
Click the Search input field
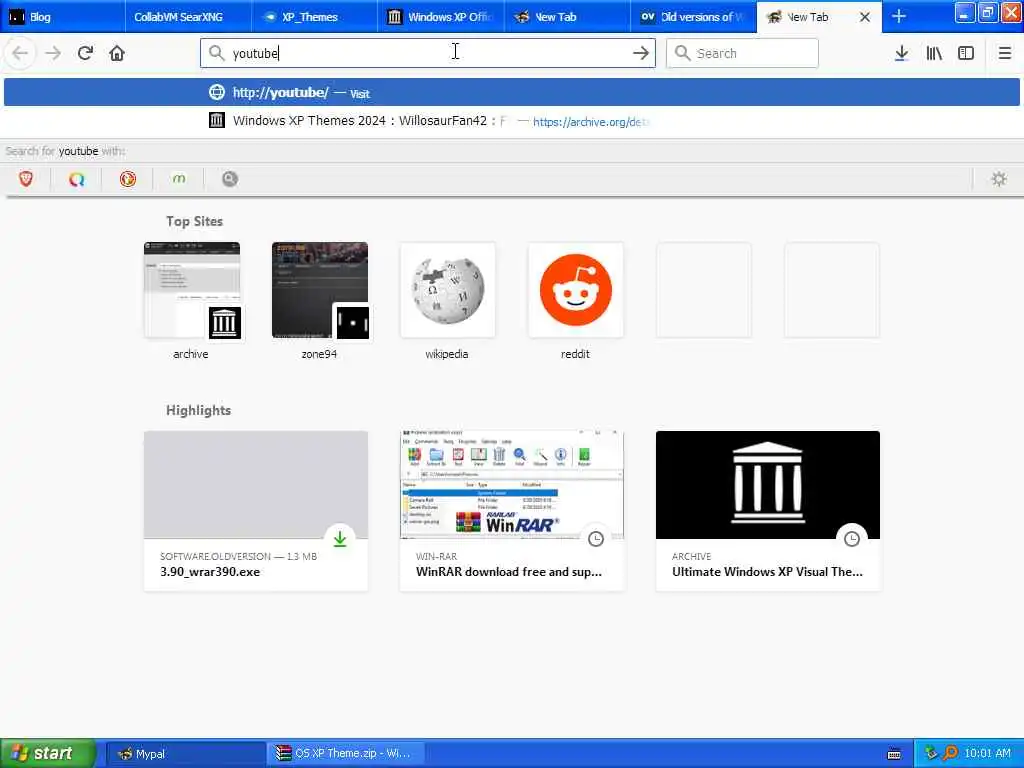(x=742, y=53)
